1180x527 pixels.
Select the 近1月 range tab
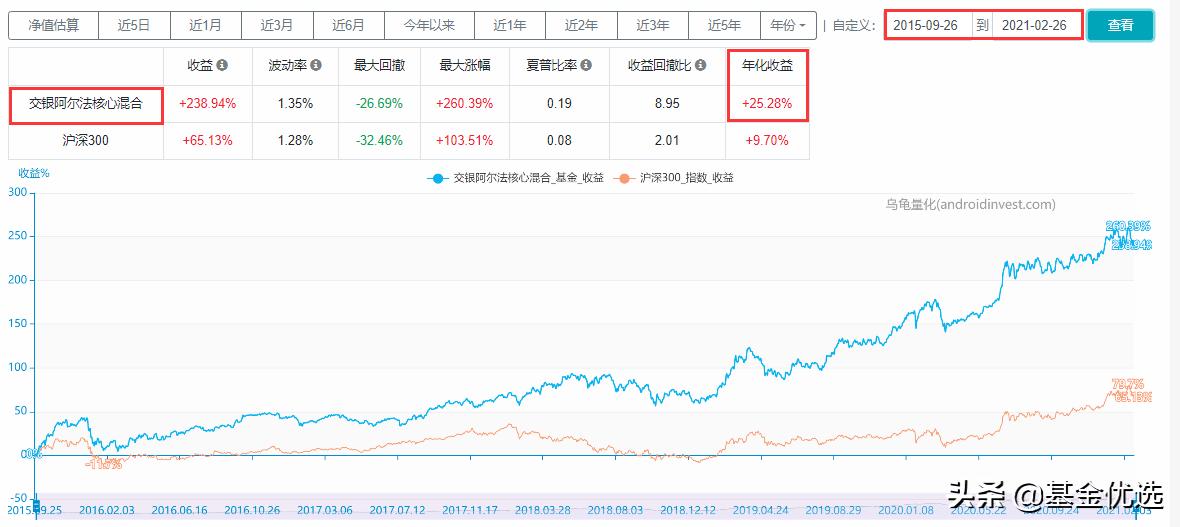tap(205, 26)
